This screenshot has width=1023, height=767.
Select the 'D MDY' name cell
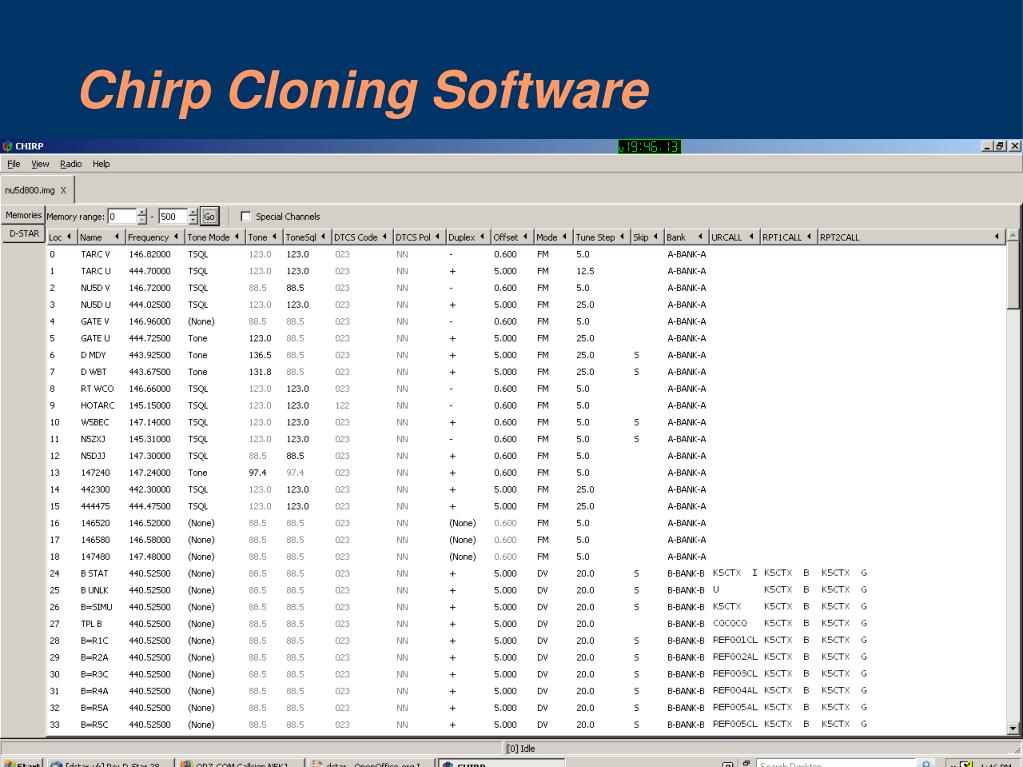point(93,355)
